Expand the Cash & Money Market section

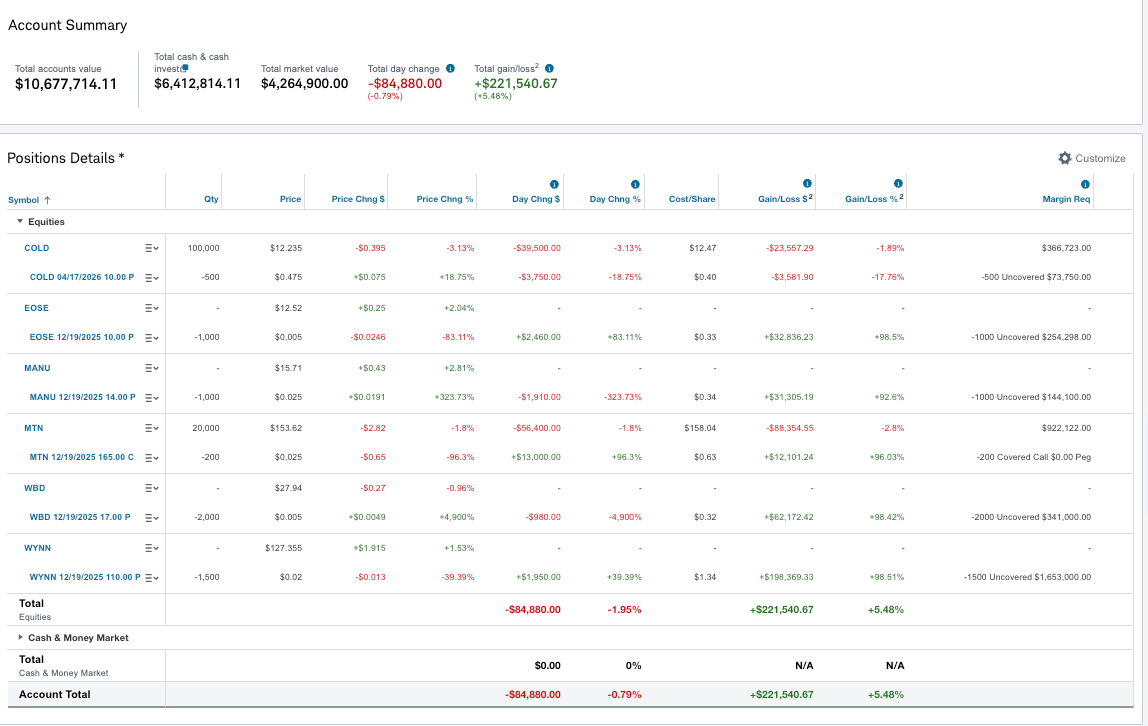20,637
